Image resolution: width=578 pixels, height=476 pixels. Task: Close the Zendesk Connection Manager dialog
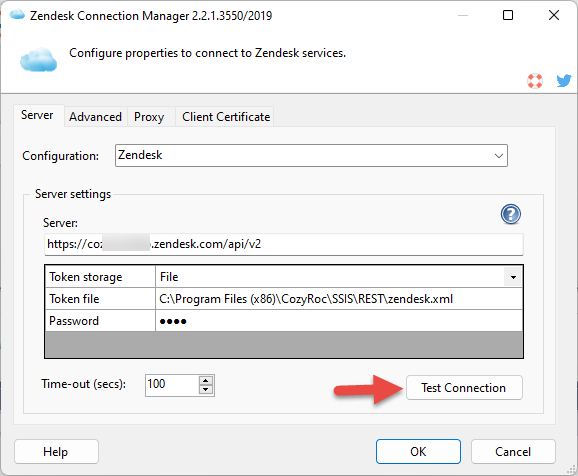[x=554, y=15]
